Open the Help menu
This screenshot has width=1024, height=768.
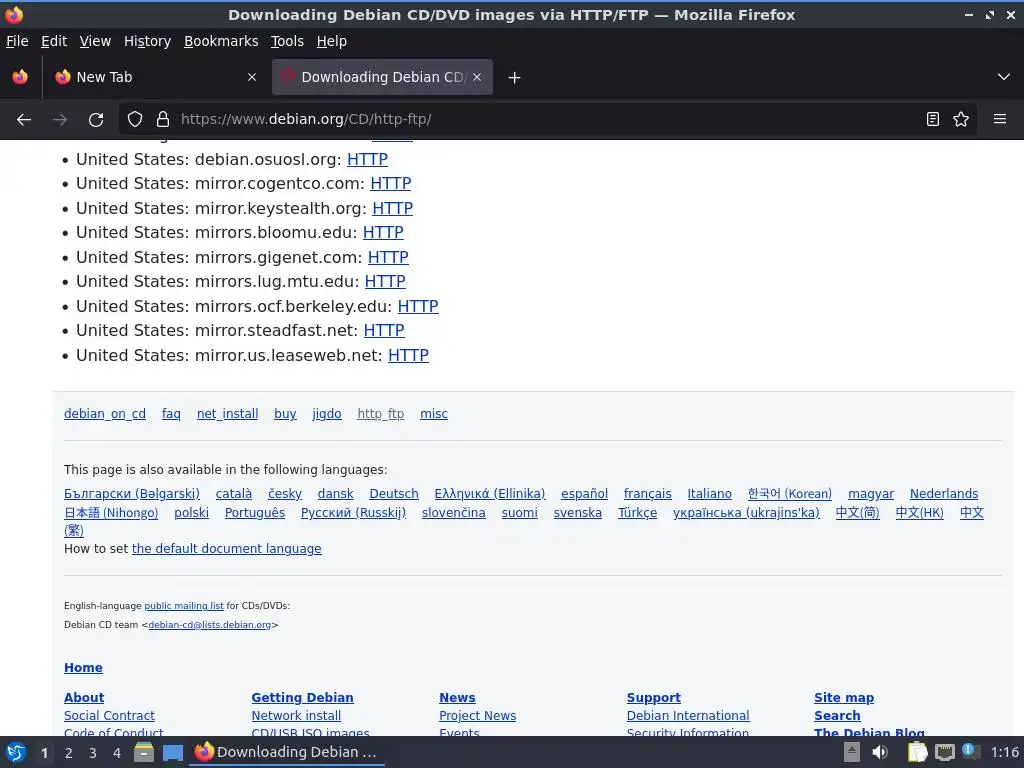click(x=332, y=41)
